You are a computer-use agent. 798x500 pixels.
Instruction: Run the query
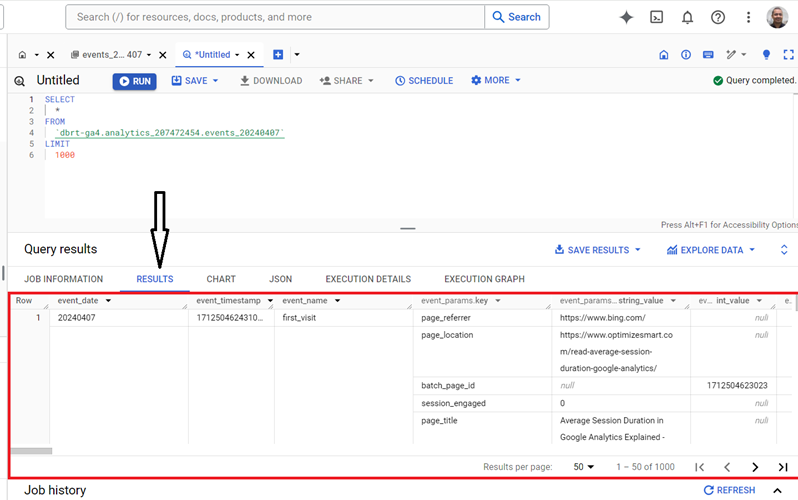click(x=134, y=81)
